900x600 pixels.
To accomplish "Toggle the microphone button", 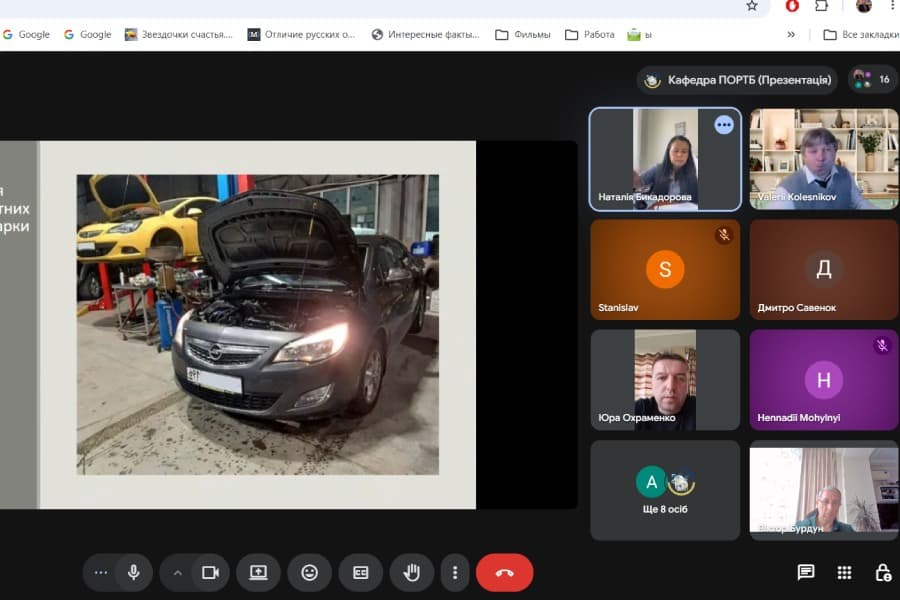I will coord(134,572).
